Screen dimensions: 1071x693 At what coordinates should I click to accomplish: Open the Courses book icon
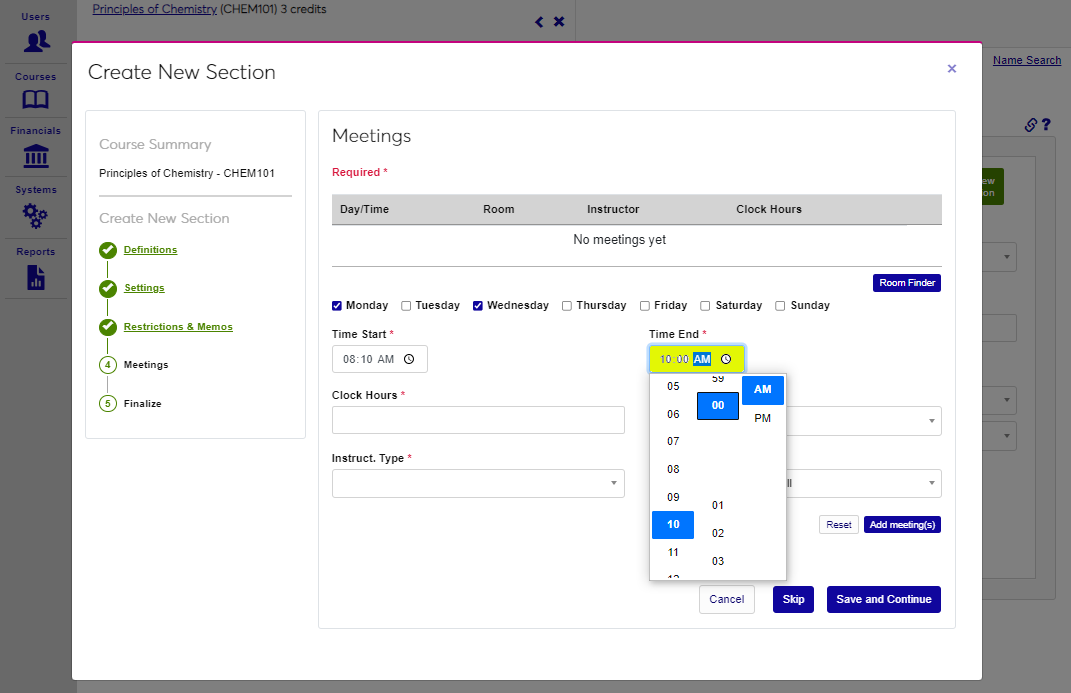[x=36, y=99]
